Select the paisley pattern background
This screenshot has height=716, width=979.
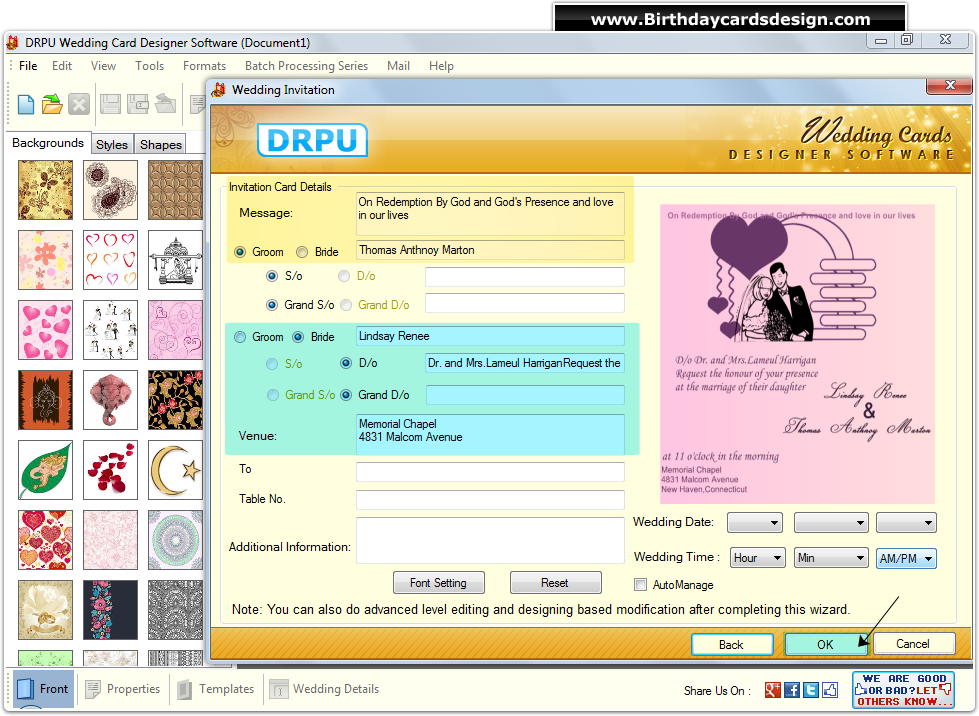(x=111, y=190)
